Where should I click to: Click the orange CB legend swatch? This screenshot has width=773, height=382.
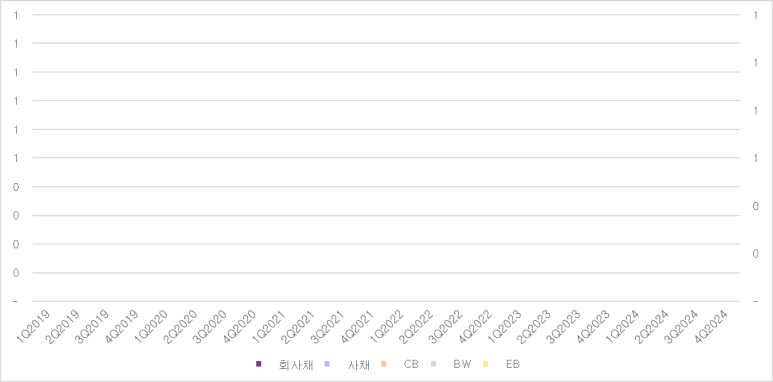pyautogui.click(x=384, y=364)
